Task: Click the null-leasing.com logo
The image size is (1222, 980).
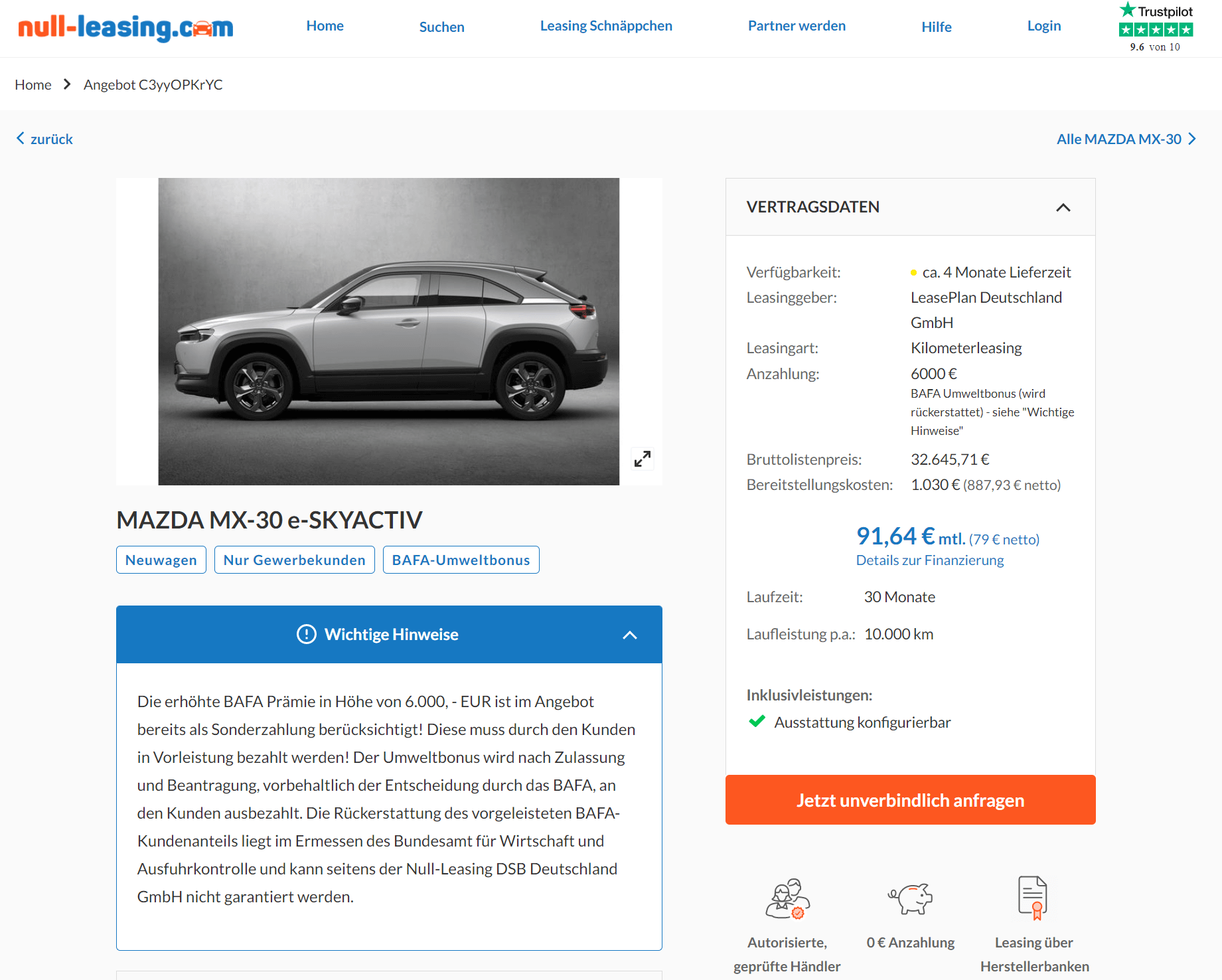Action: pos(125,27)
